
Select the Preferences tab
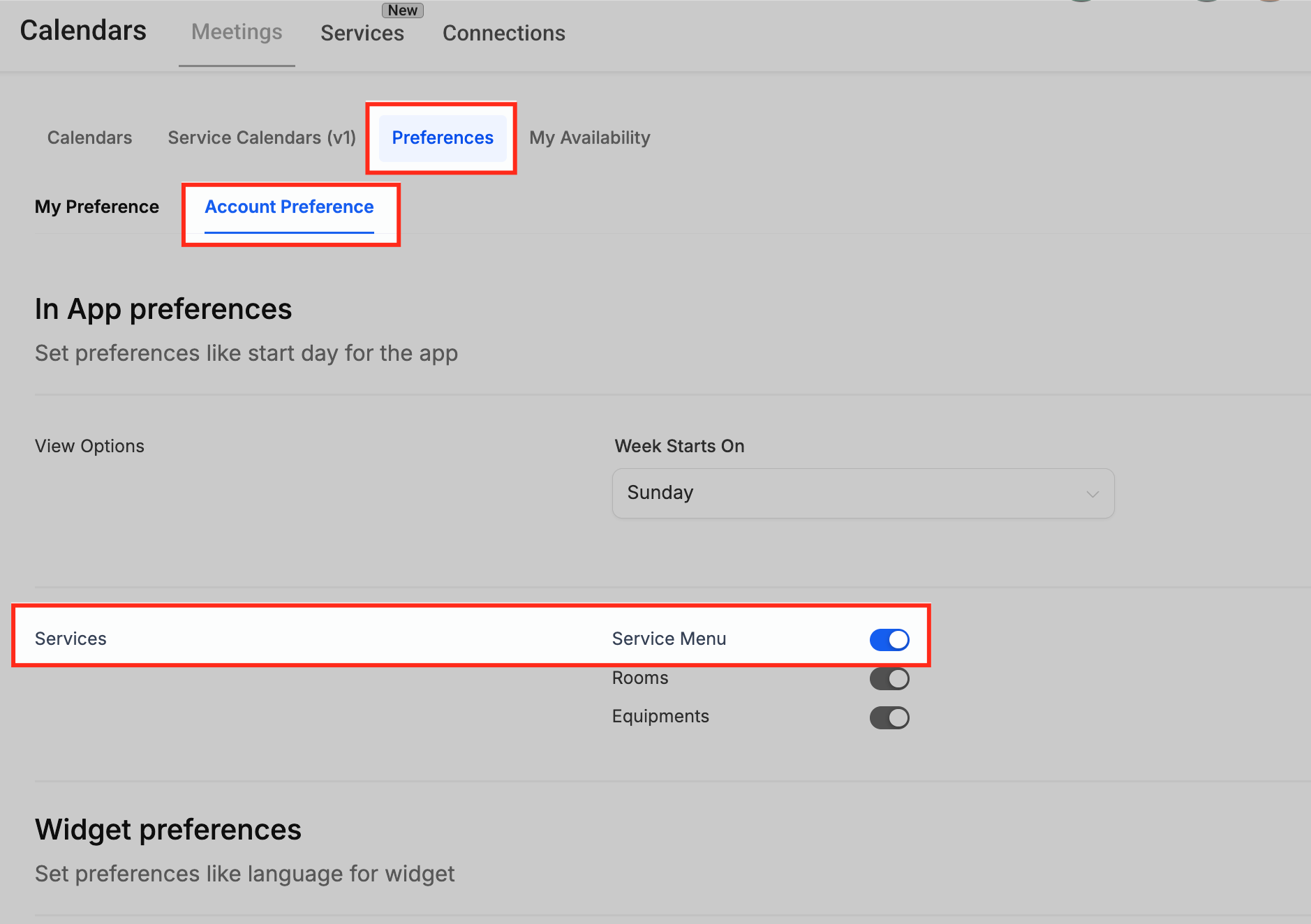pos(443,137)
